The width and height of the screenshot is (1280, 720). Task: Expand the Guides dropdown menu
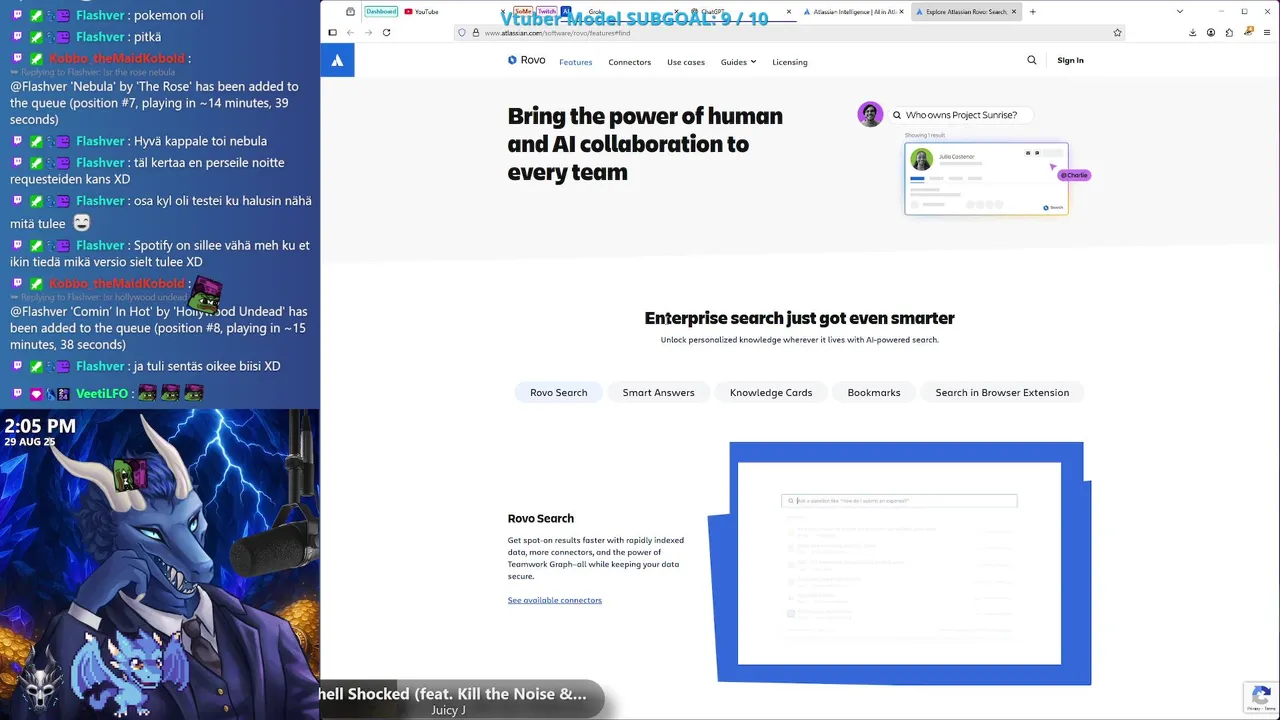(738, 62)
